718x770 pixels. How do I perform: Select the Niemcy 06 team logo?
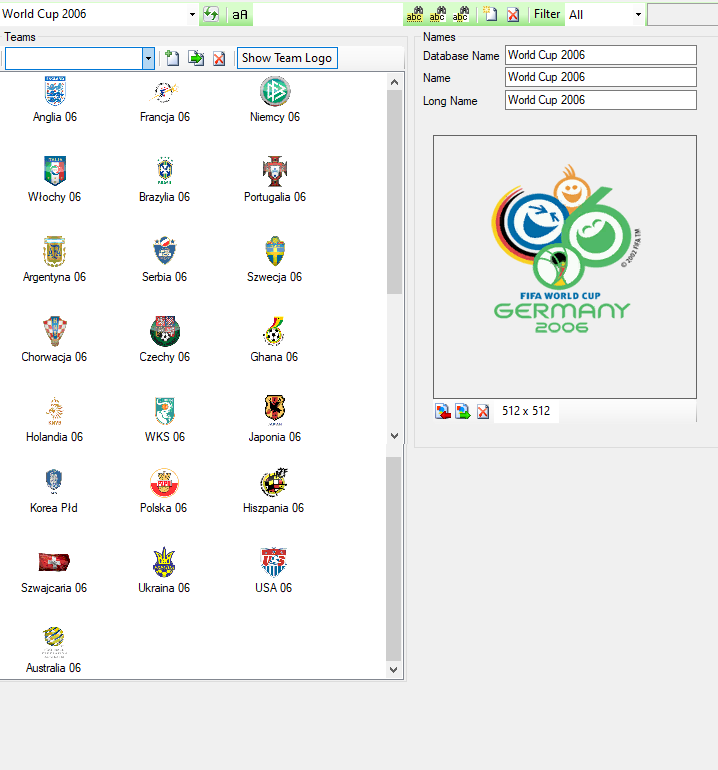click(x=275, y=91)
